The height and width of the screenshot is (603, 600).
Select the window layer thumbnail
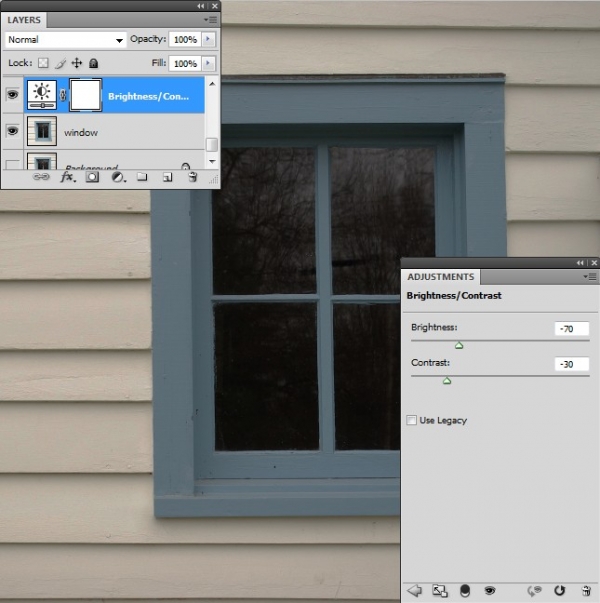pos(42,131)
